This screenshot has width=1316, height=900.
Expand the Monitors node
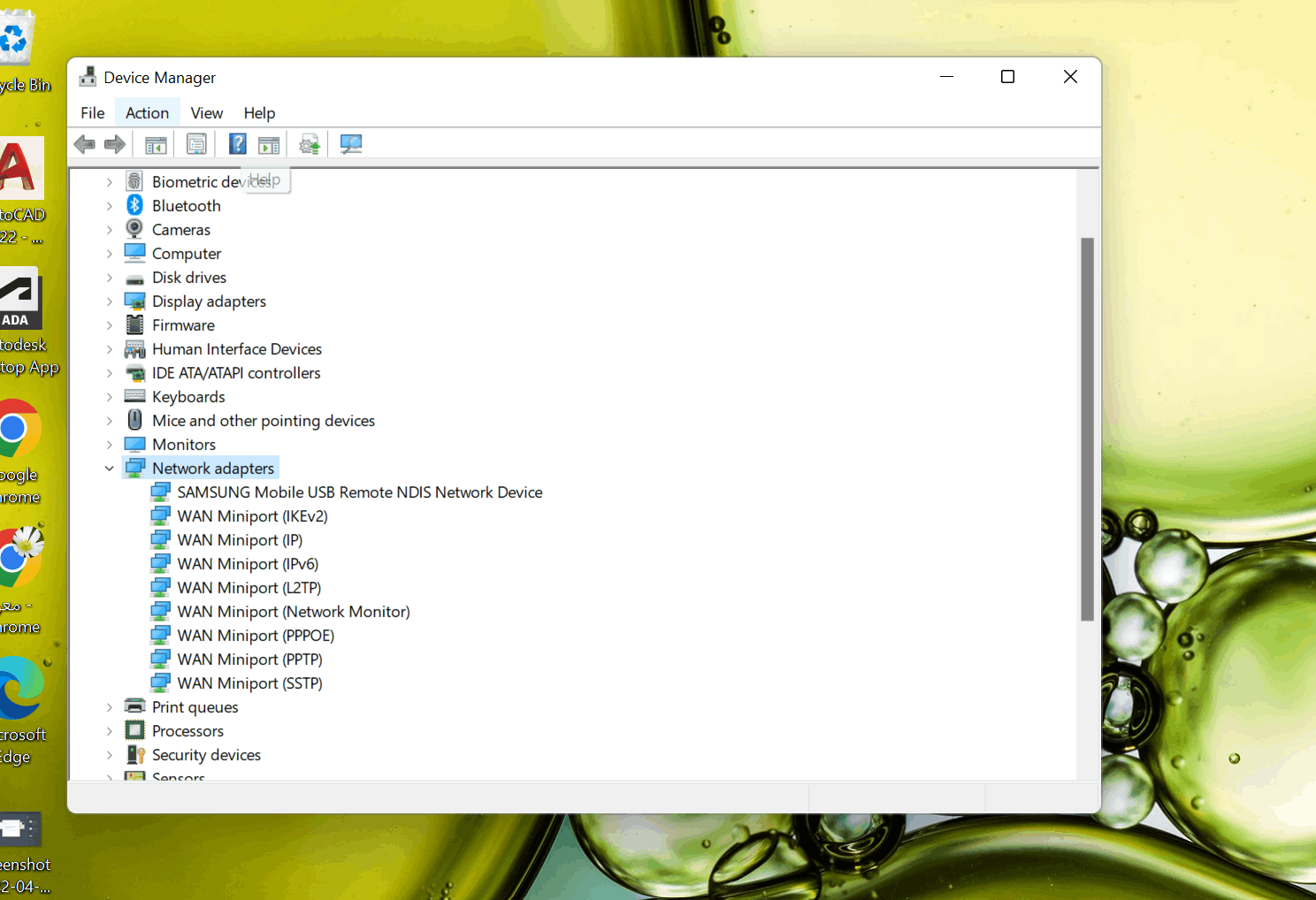(110, 445)
